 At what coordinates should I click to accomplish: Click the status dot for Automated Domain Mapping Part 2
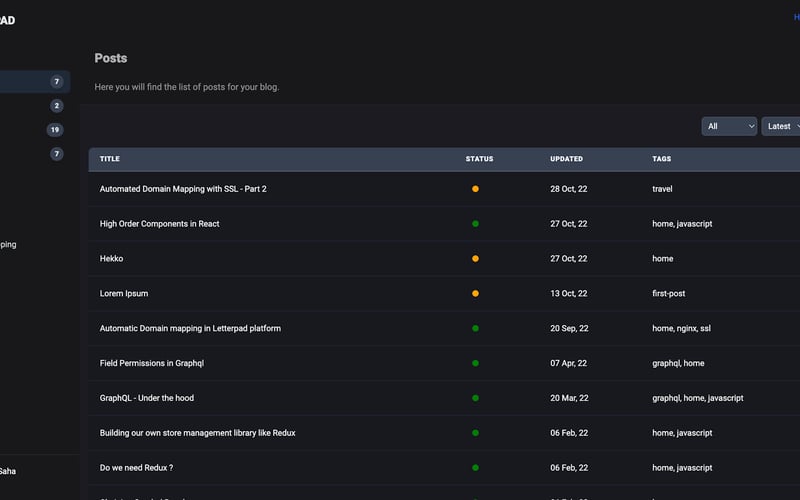(475, 189)
